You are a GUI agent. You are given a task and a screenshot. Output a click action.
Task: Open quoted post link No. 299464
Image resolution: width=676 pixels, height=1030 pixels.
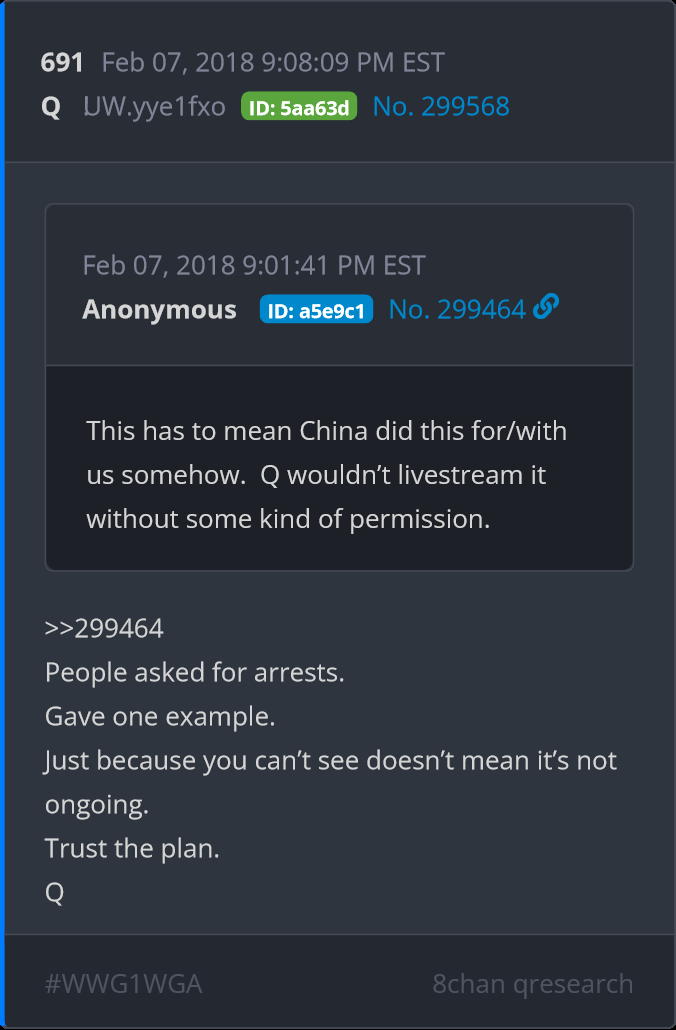(x=457, y=309)
